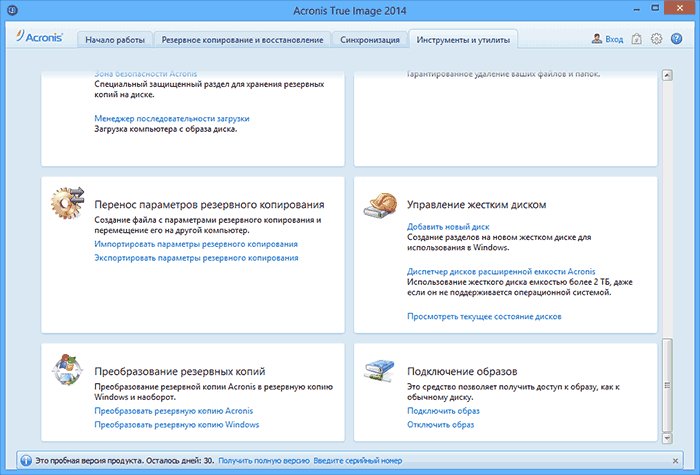Click the title bar application icon
700x475 pixels.
(x=12, y=10)
